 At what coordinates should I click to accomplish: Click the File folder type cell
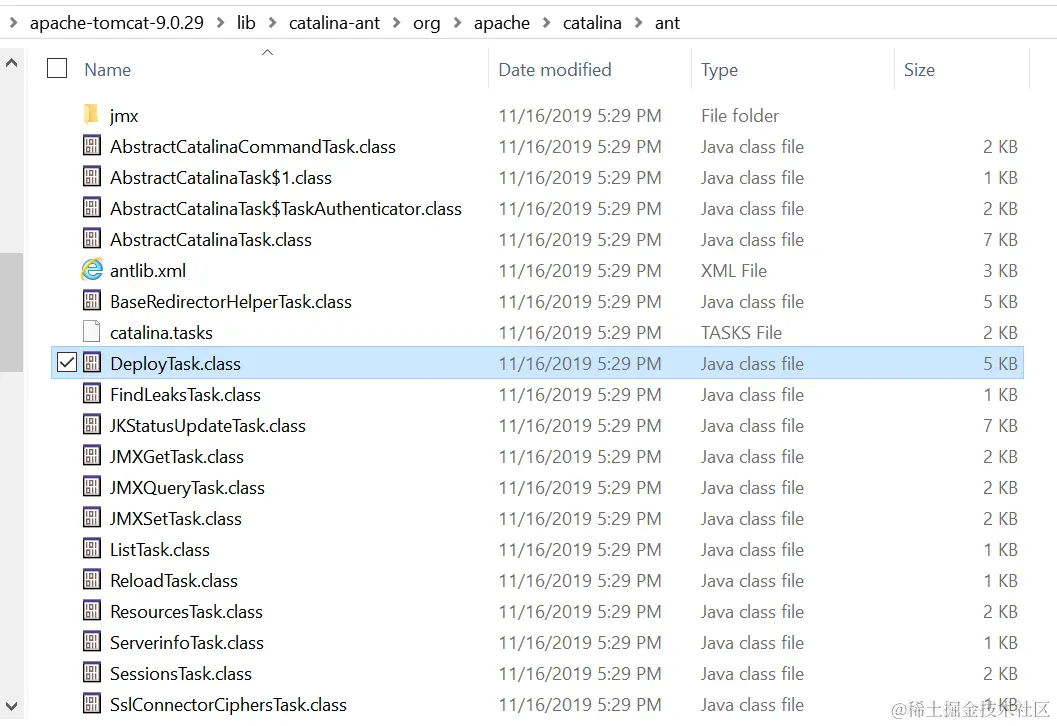pos(739,116)
